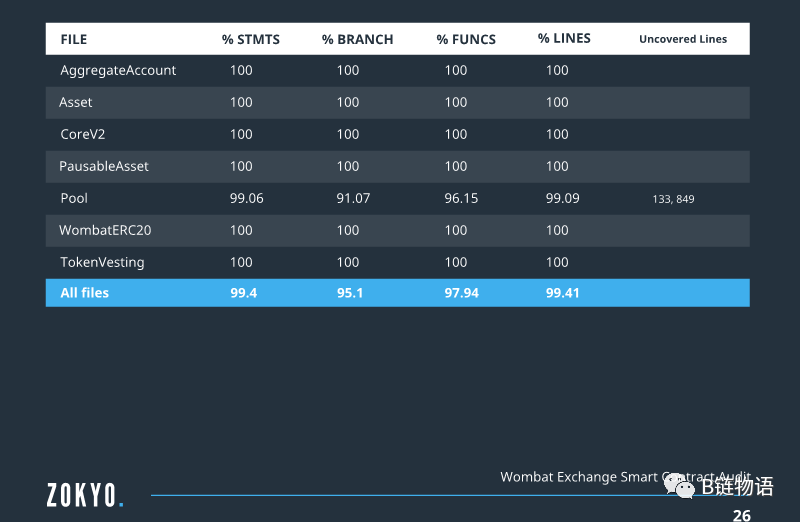Click the page number 26
This screenshot has width=800, height=522.
pos(741,515)
